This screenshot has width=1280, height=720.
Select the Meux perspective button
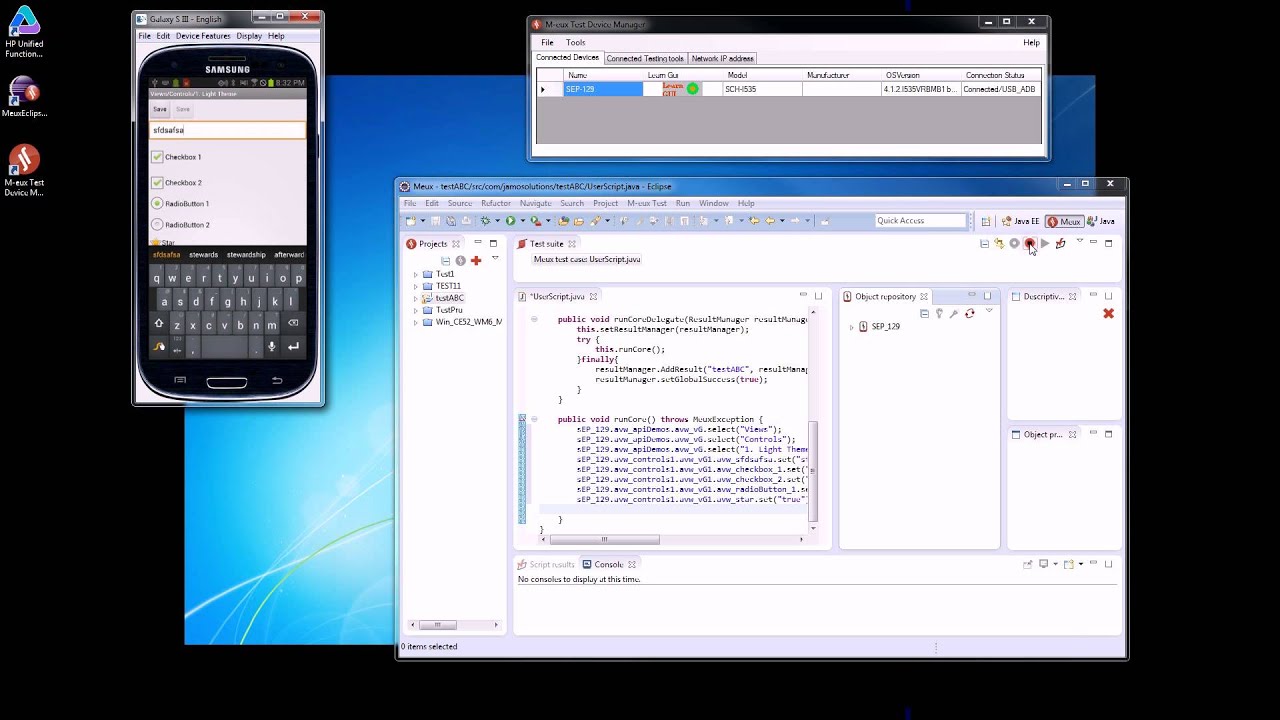pyautogui.click(x=1064, y=221)
